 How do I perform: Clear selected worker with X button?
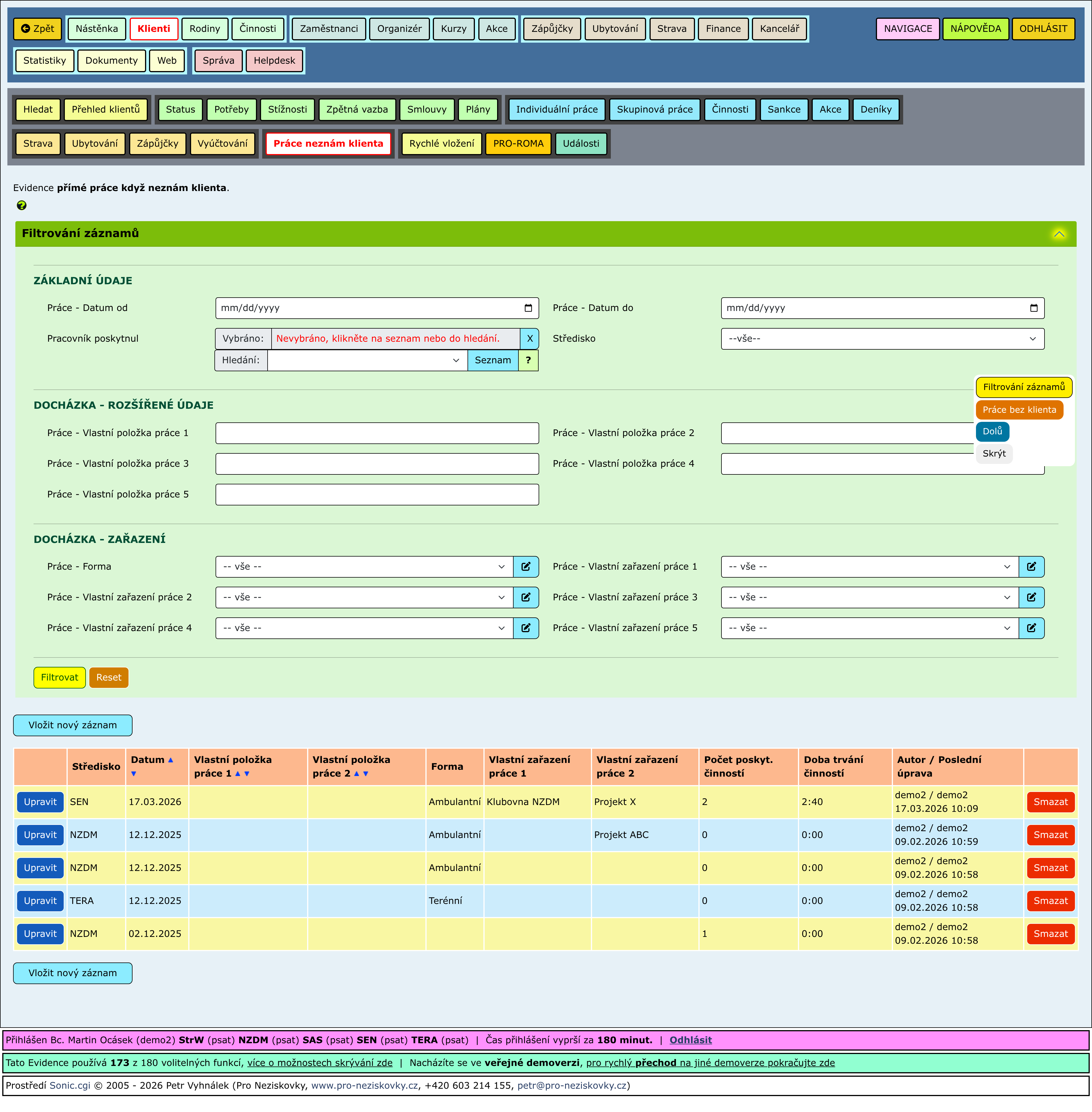(530, 338)
